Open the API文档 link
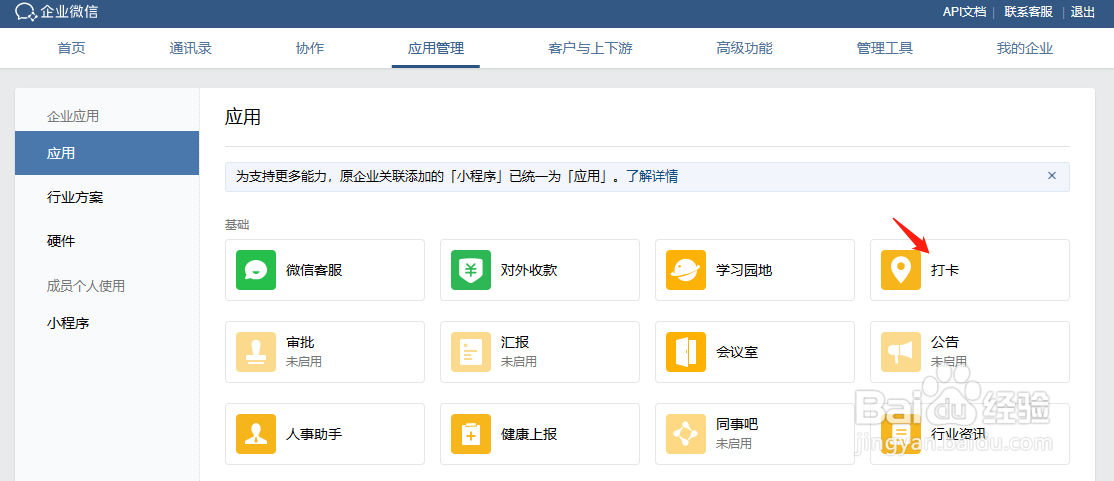The height and width of the screenshot is (481, 1114). pos(964,12)
